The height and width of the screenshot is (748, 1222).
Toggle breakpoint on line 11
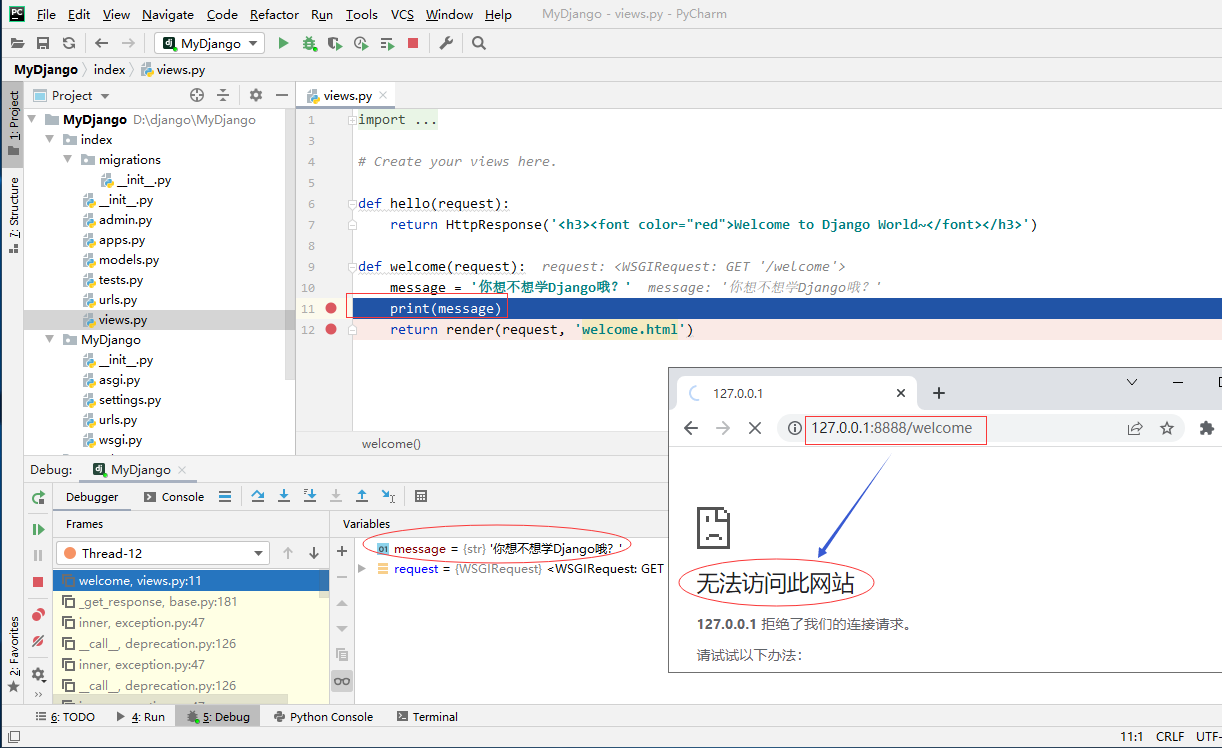click(331, 308)
